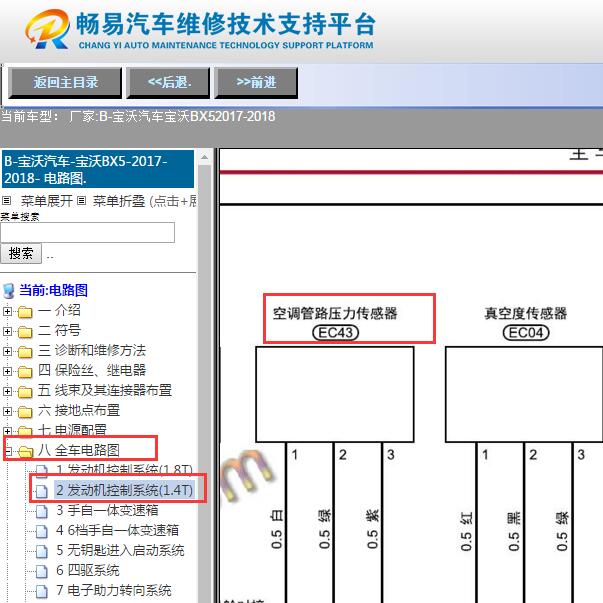Viewport: 603px width, 603px height.
Task: Click the 0.5 红 wire label
Action: (x=466, y=531)
